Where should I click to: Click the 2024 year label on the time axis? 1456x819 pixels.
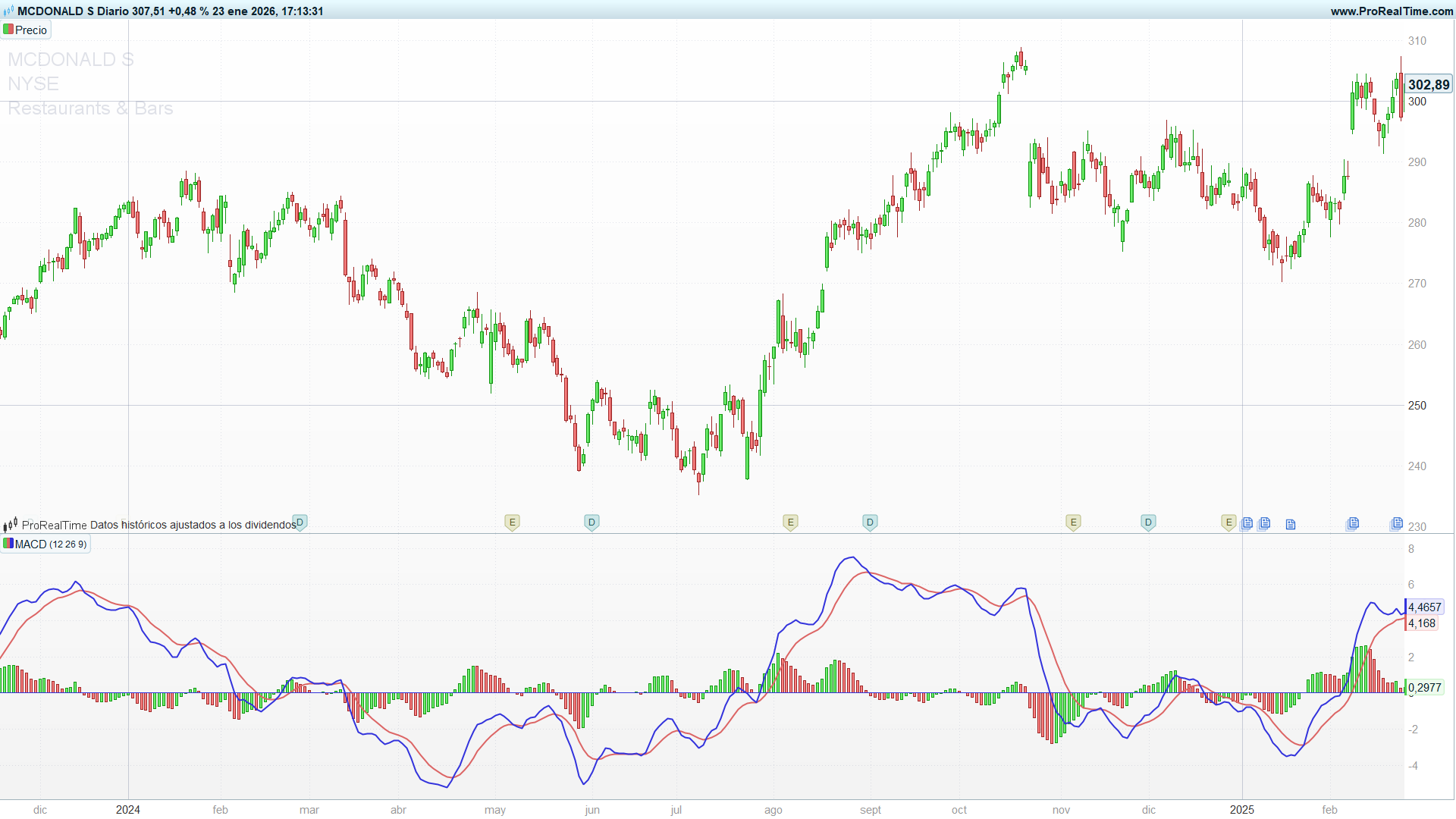coord(128,810)
